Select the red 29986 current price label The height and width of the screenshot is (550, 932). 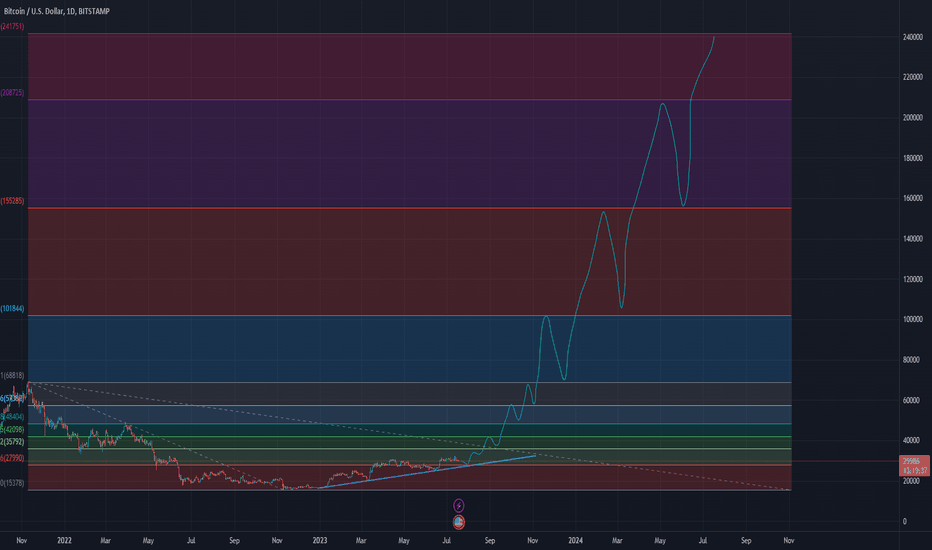(914, 465)
